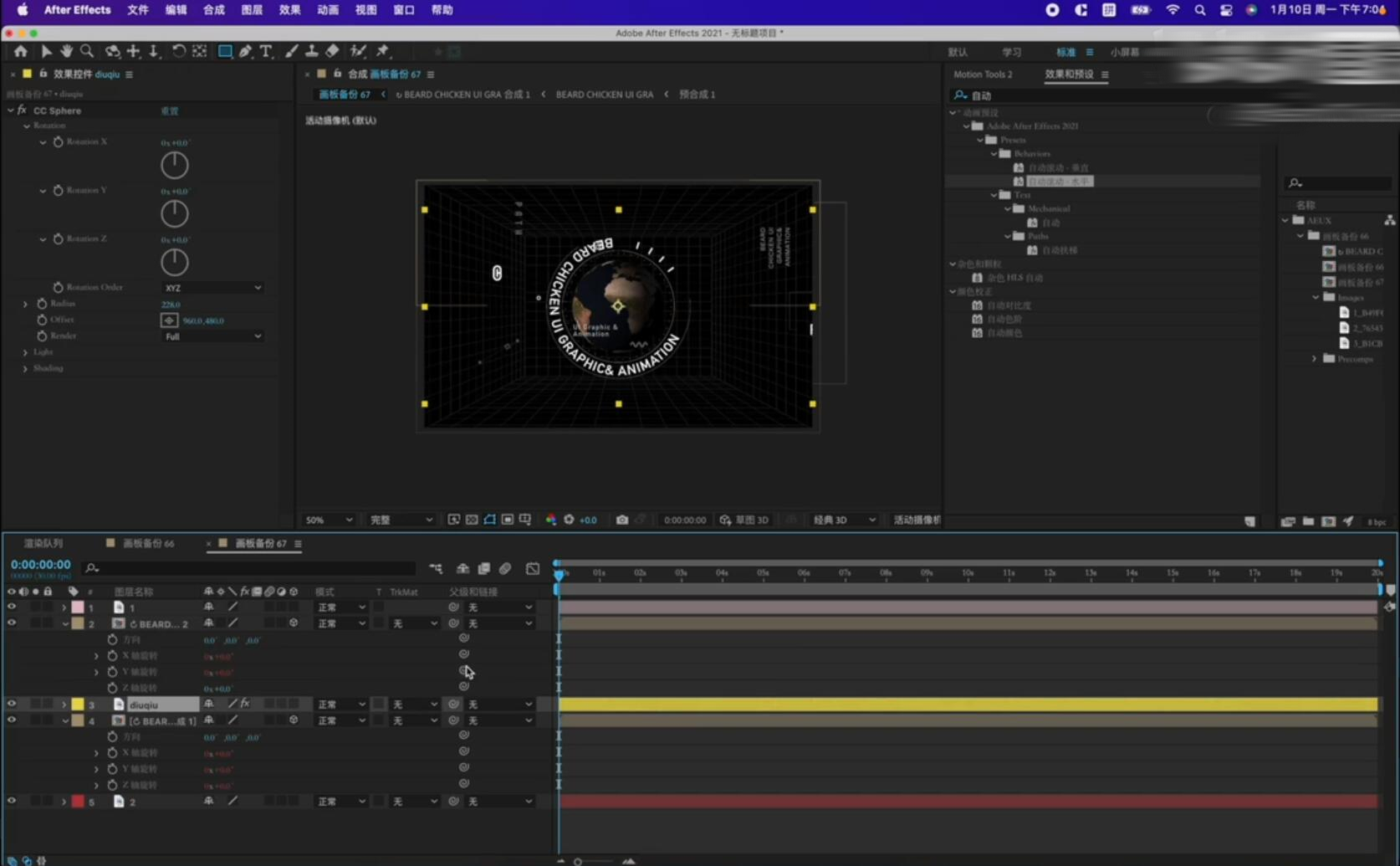The height and width of the screenshot is (866, 1400).
Task: Select the Rectangle shape tool
Action: (x=225, y=51)
